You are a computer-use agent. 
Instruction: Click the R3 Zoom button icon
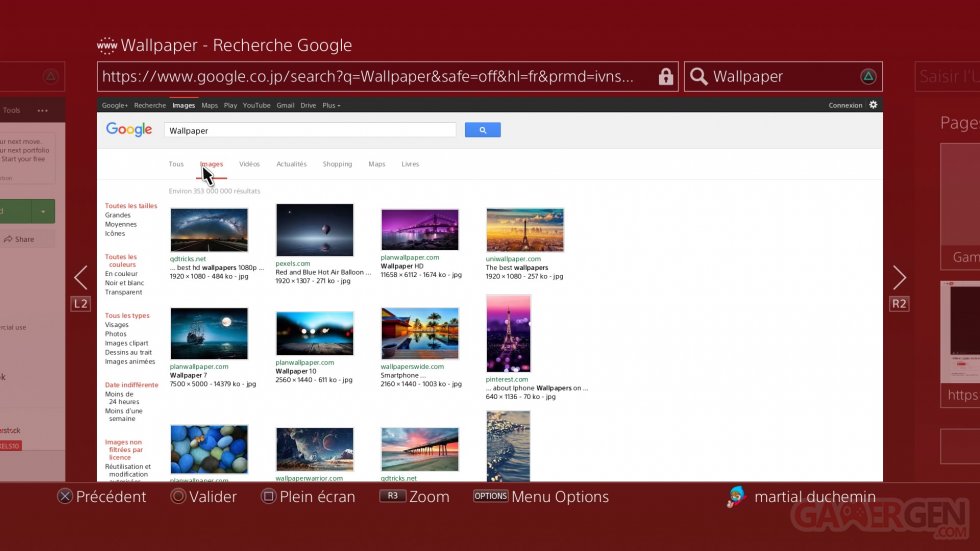click(392, 496)
